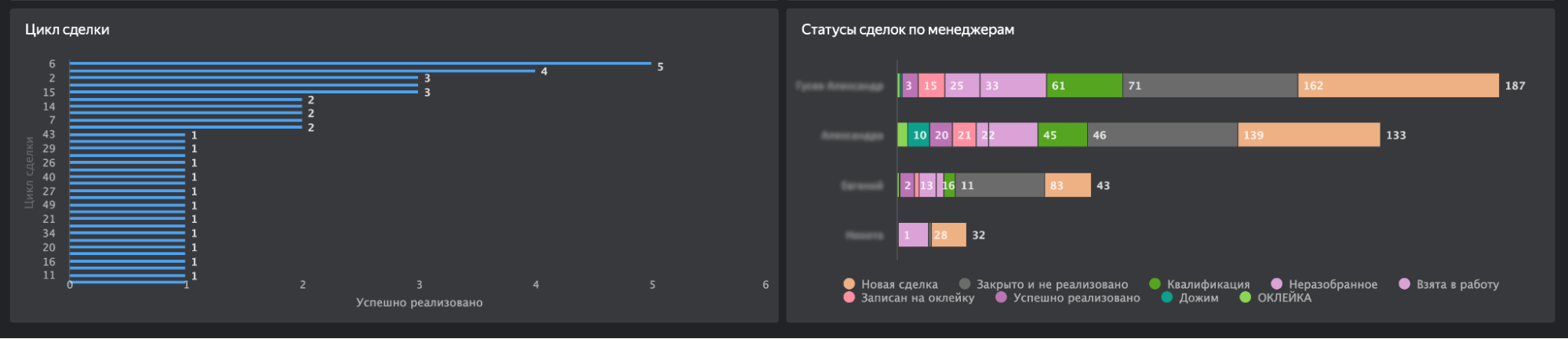Click the orange segment labeled 28

948,235
